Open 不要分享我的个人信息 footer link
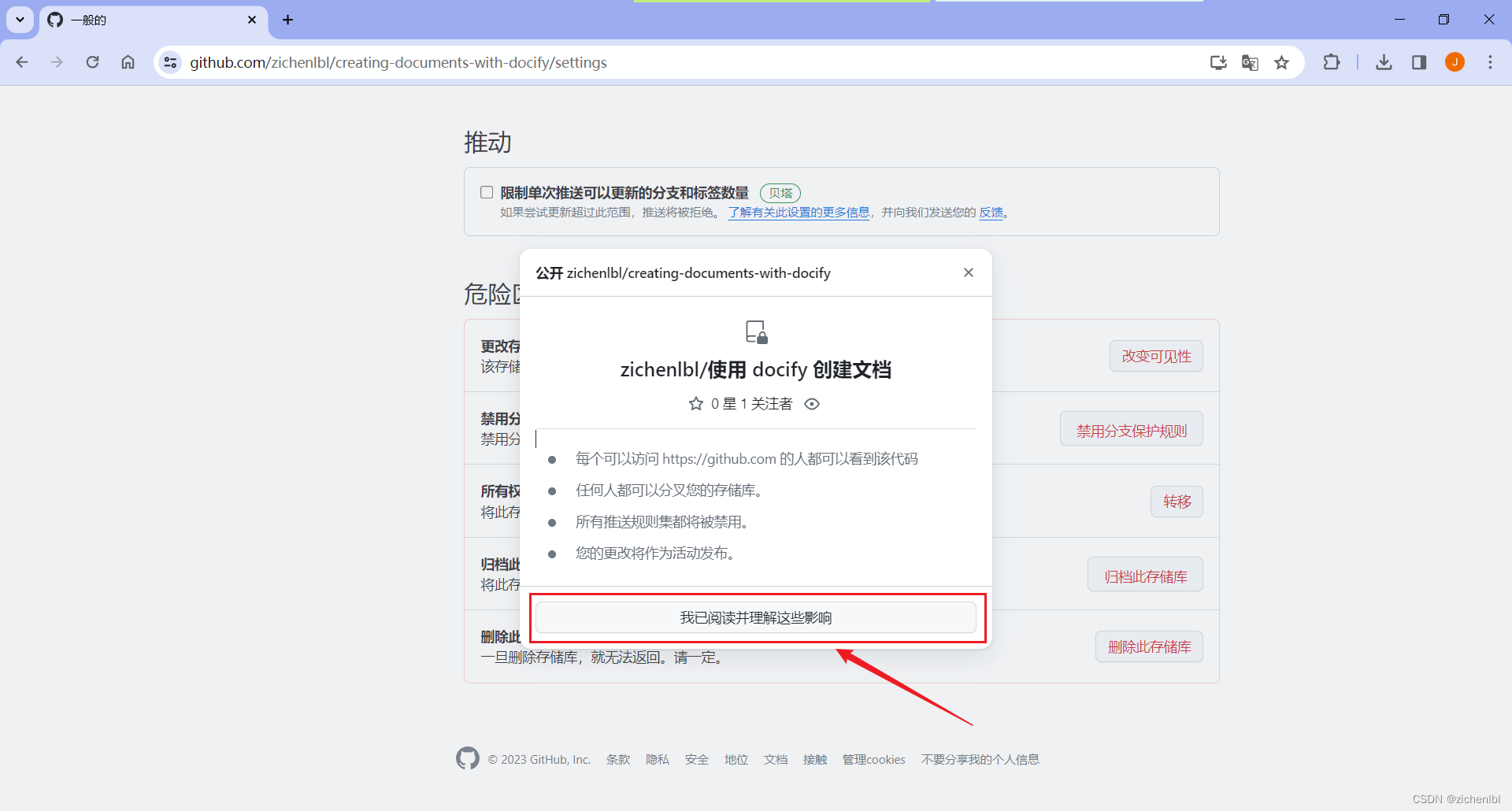Screen dimensions: 1512x811 tap(980, 760)
